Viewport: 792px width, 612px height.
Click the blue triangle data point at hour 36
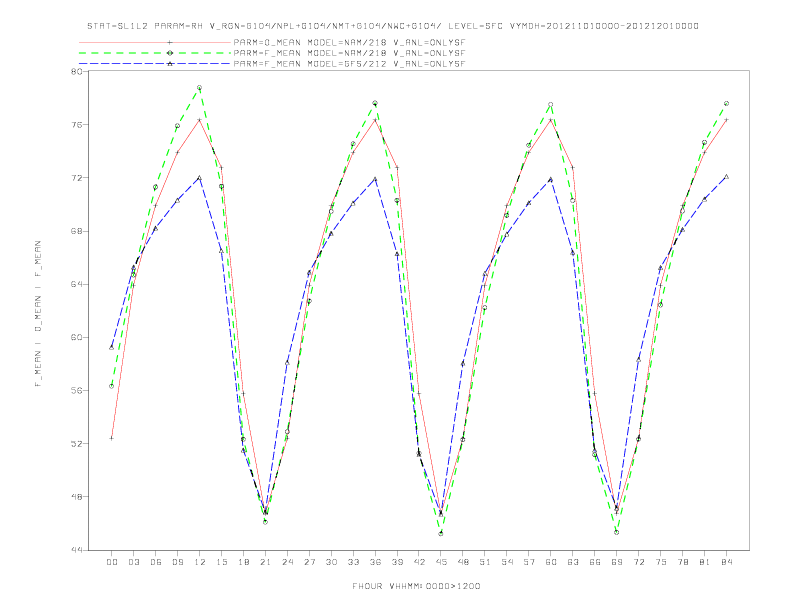coord(375,179)
